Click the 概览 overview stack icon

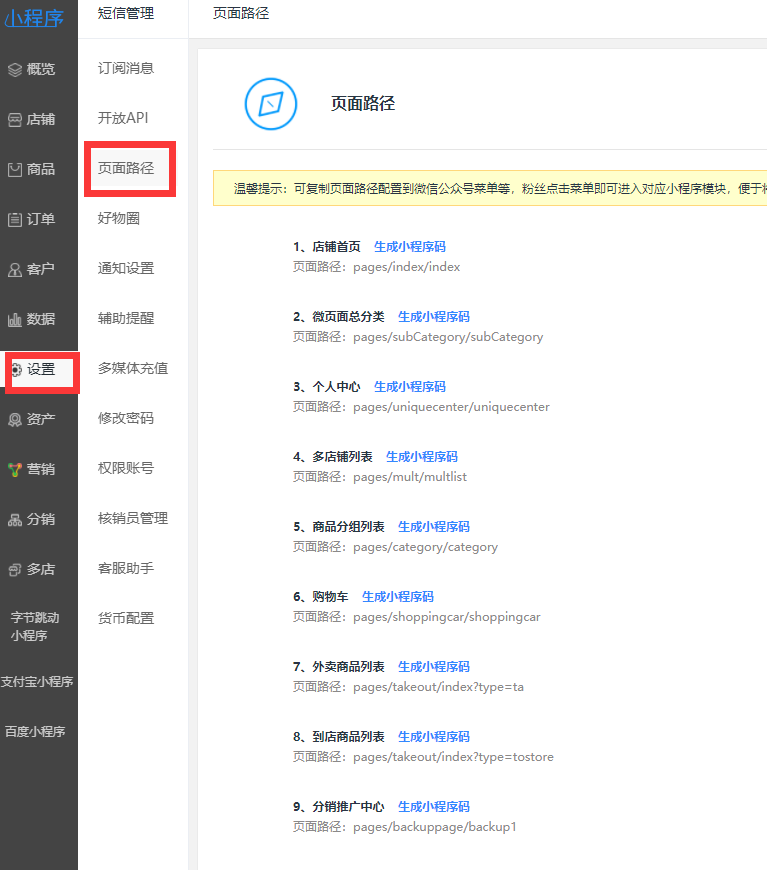[x=14, y=69]
